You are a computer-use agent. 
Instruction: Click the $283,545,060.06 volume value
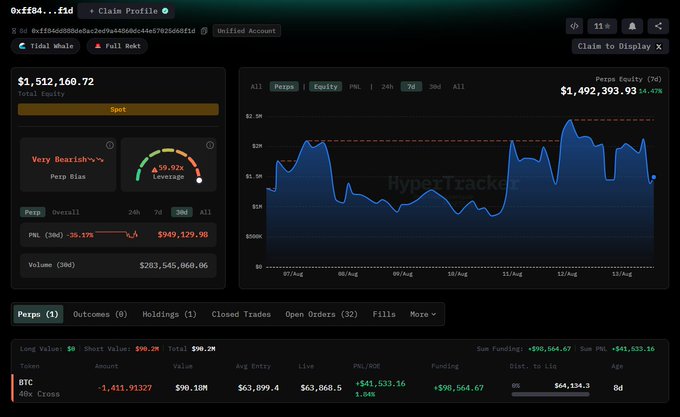[173, 265]
